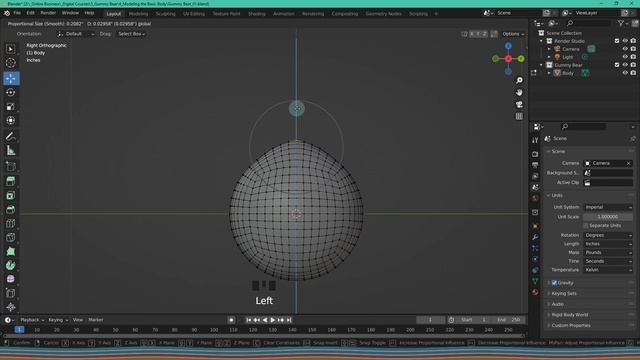The height and width of the screenshot is (360, 640).
Task: Disable Body object in renders
Action: [x=633, y=73]
